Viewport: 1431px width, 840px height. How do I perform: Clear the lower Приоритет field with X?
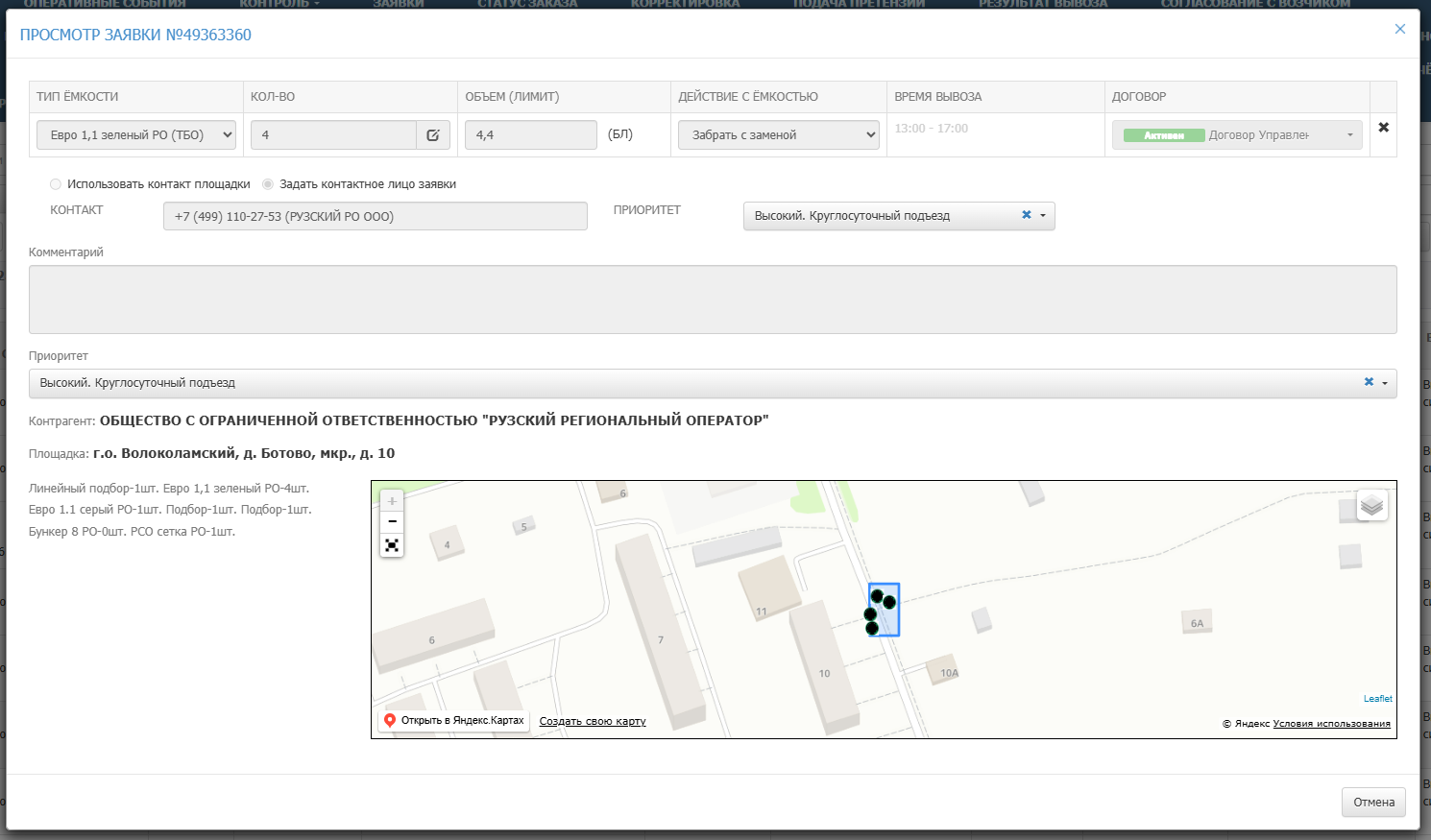pyautogui.click(x=1369, y=382)
